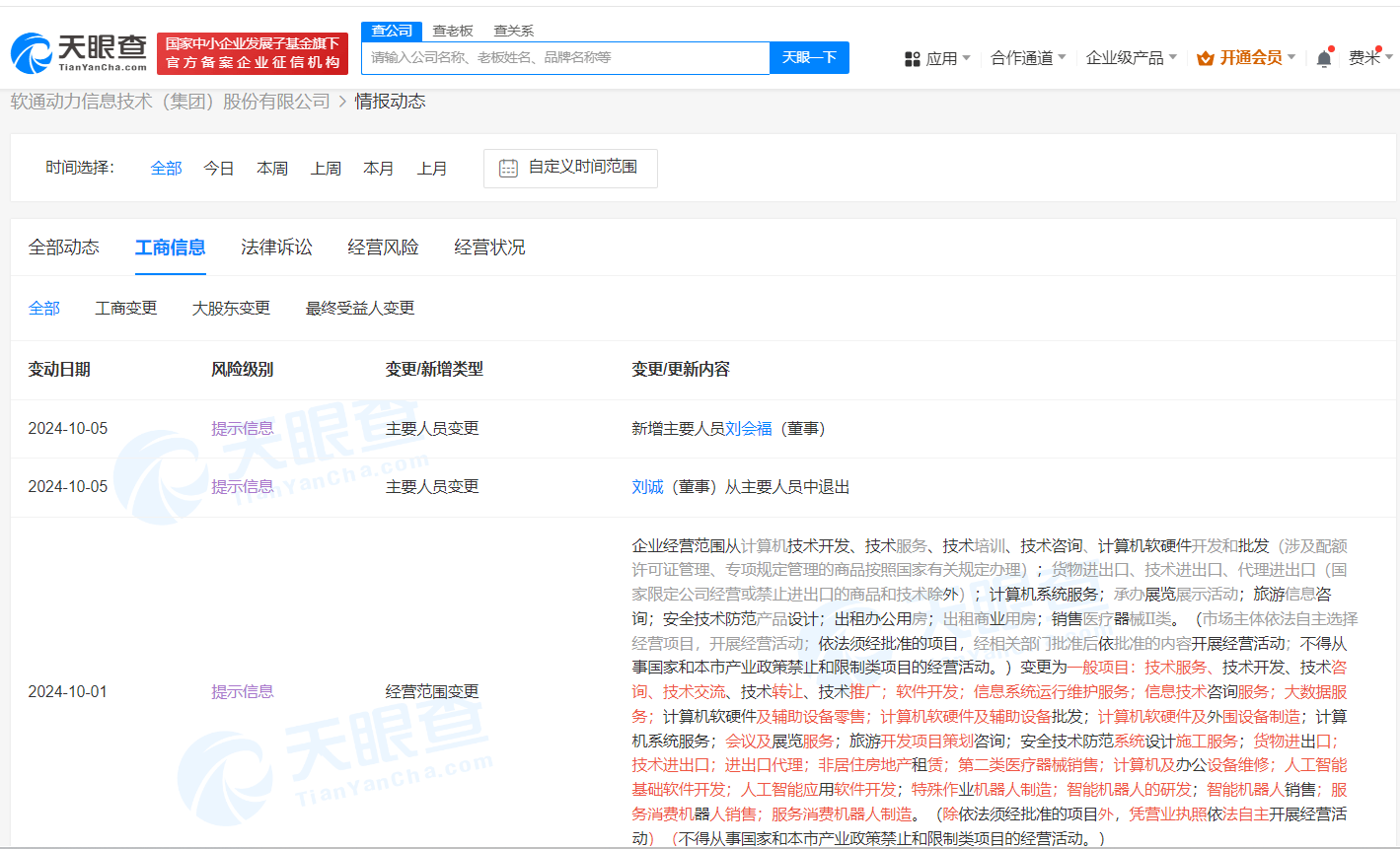1400x849 pixels.
Task: Click the apps grid icon
Action: coord(912,59)
